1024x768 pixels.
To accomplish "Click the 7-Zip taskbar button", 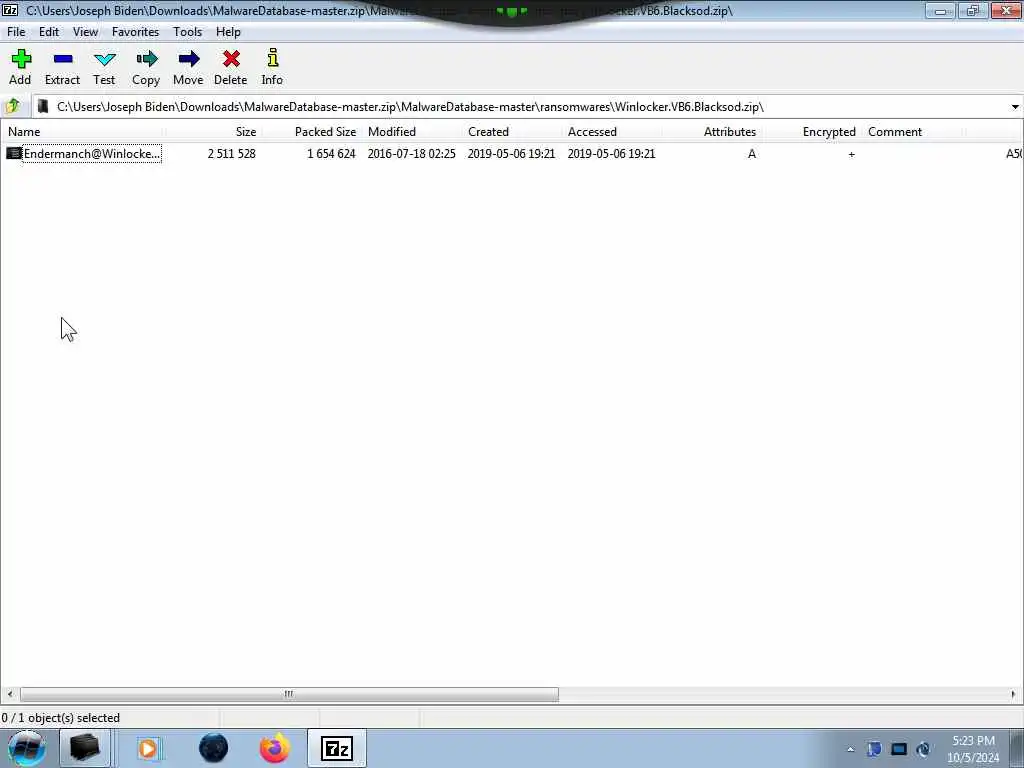I will [337, 748].
